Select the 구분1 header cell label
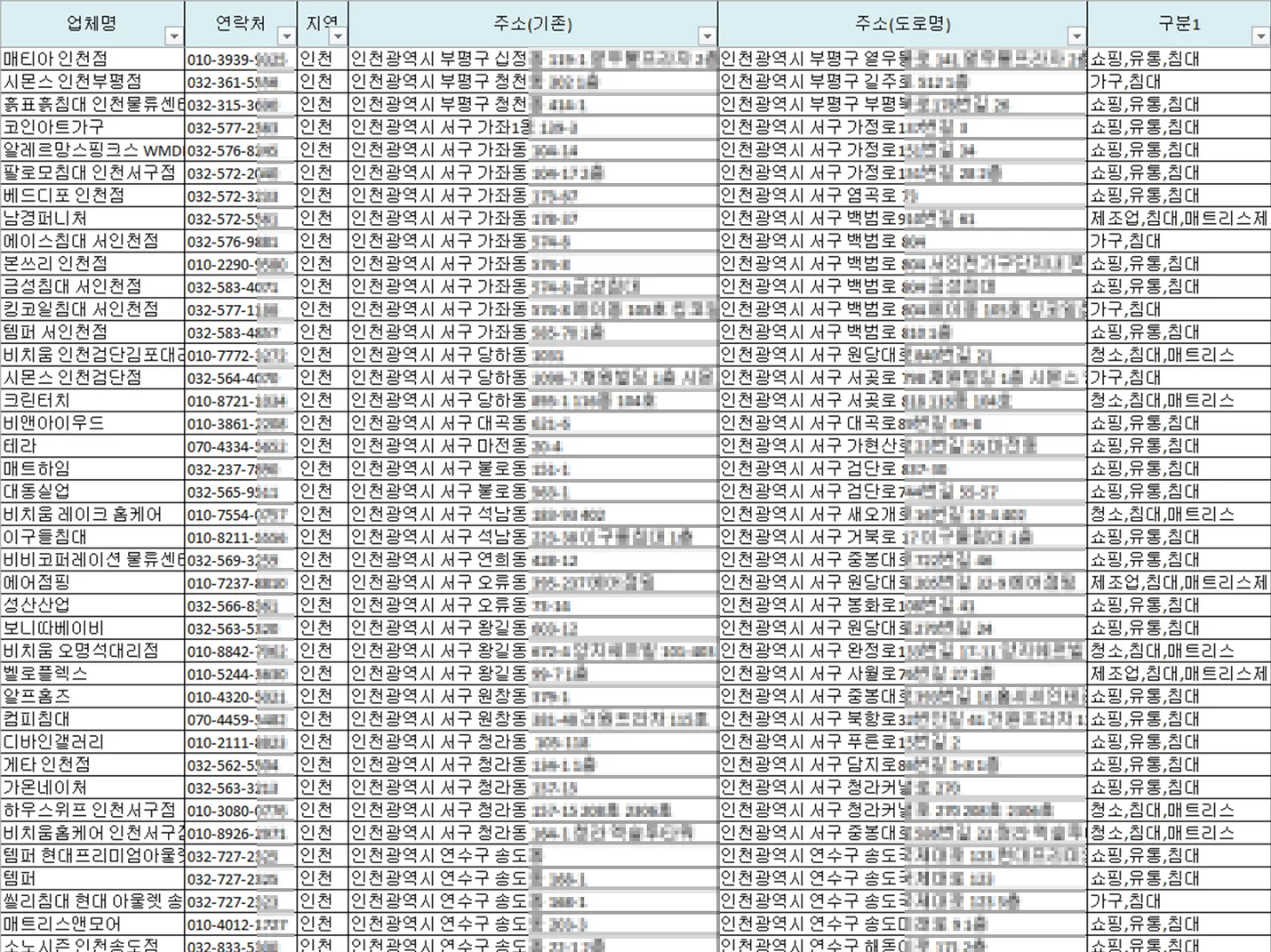The width and height of the screenshot is (1271, 952). click(x=1179, y=24)
